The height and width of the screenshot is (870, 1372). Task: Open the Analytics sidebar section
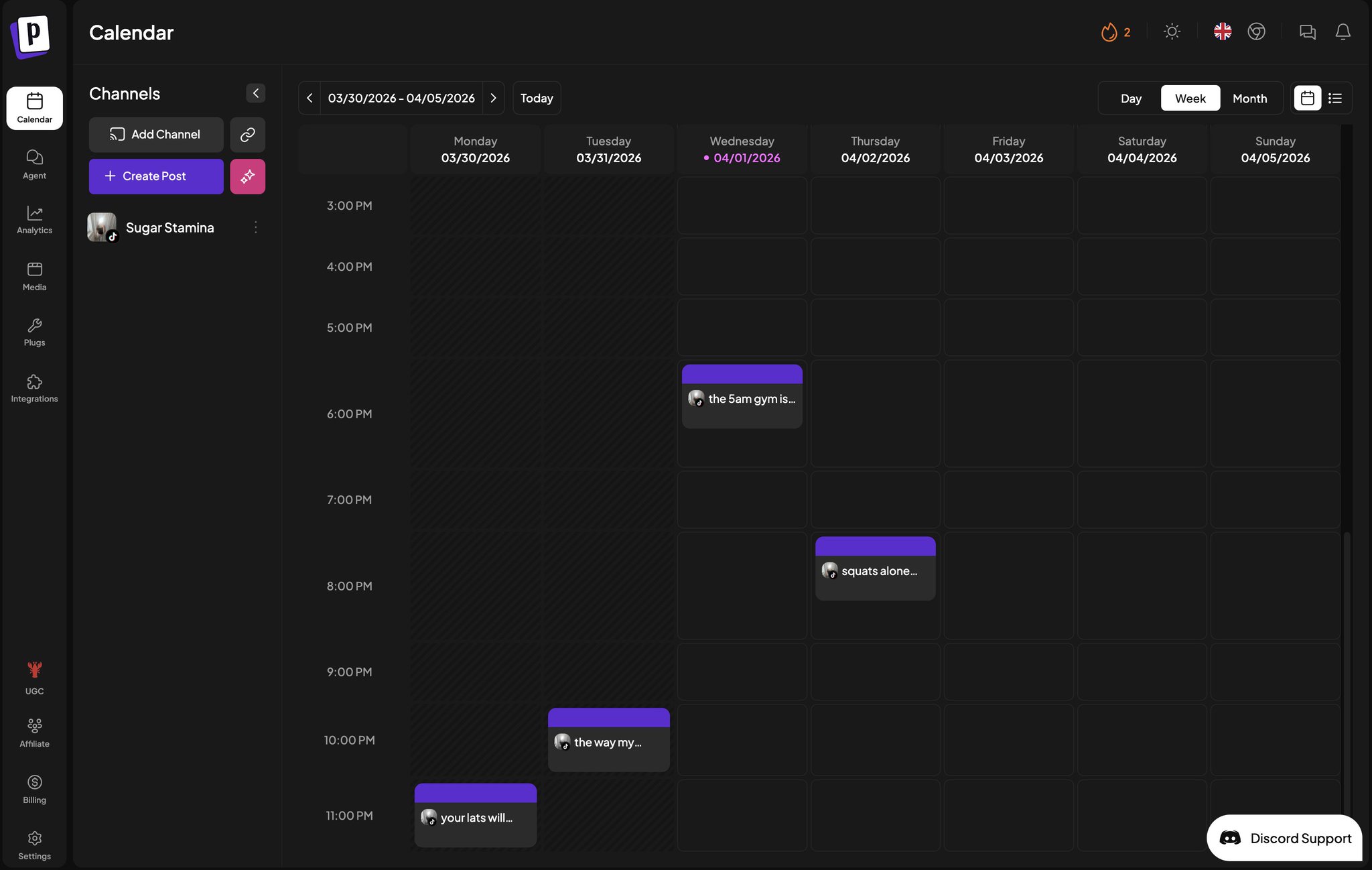tap(34, 220)
